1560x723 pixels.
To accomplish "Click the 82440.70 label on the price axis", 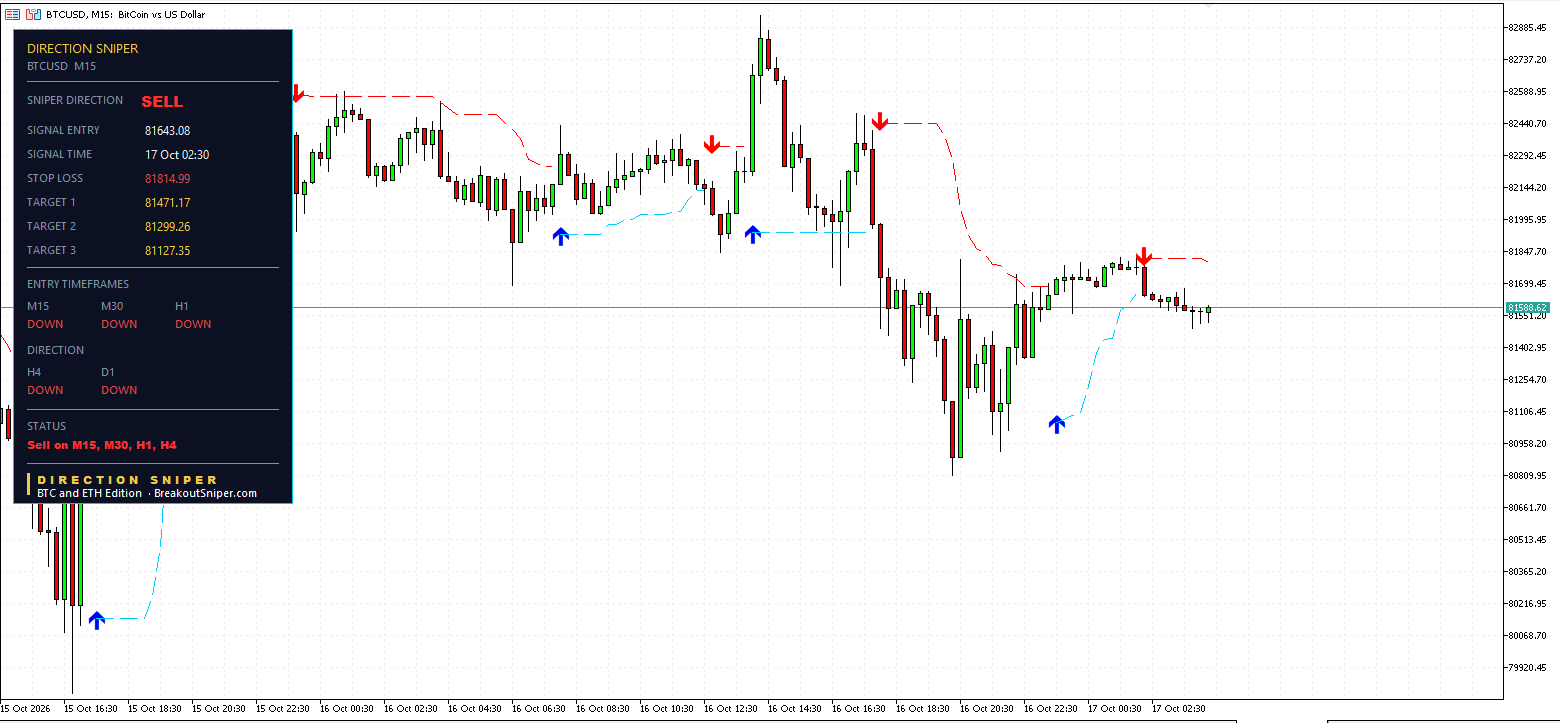I will click(1527, 123).
